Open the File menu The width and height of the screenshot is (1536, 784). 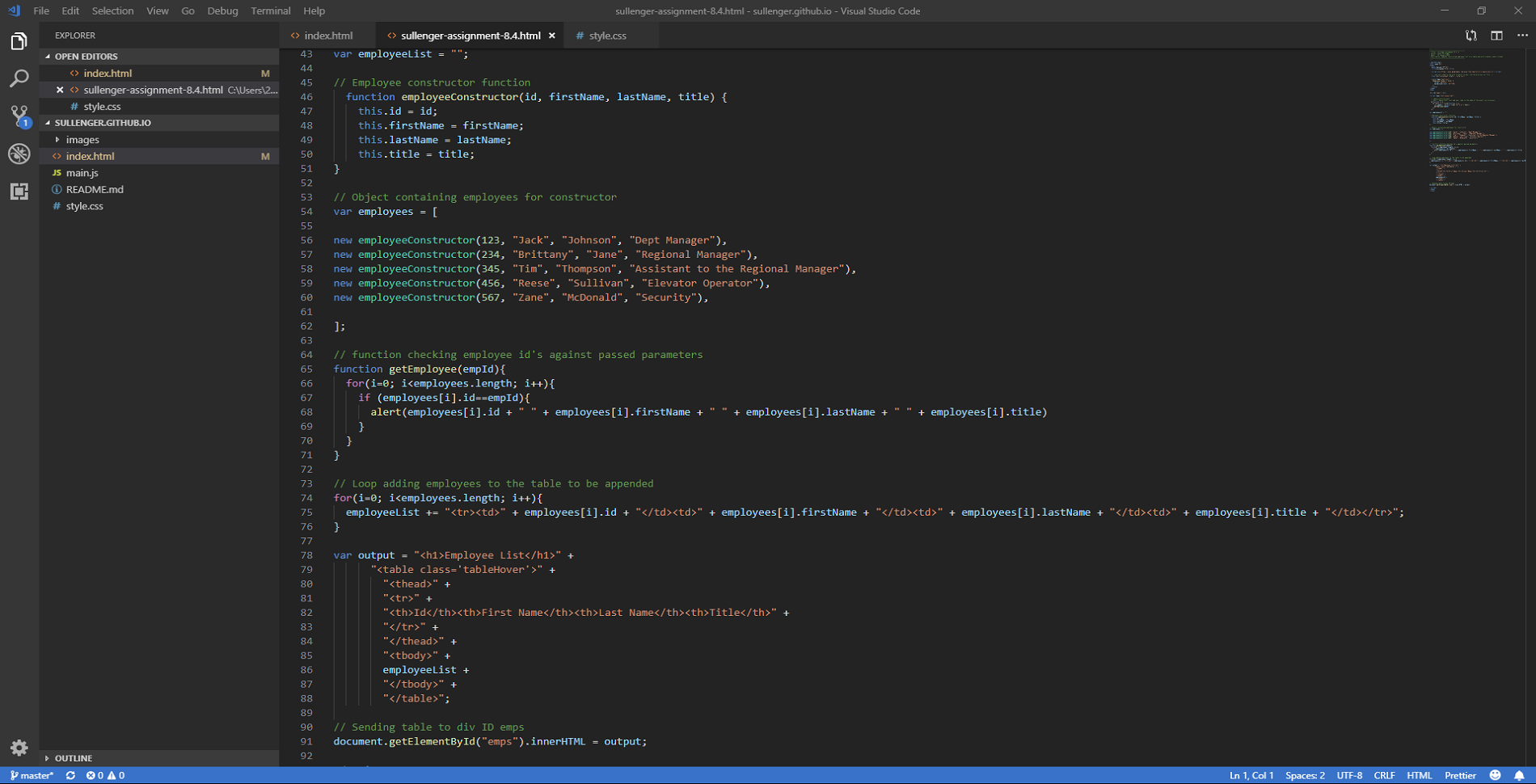(41, 11)
